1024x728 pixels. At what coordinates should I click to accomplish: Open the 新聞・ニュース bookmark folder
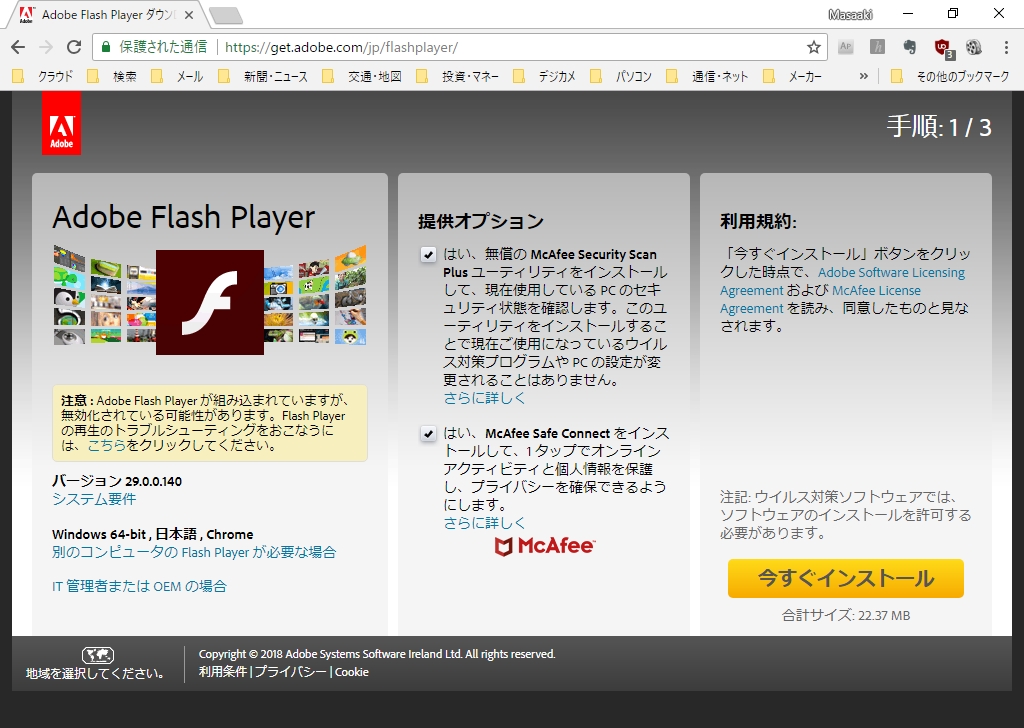coord(263,76)
